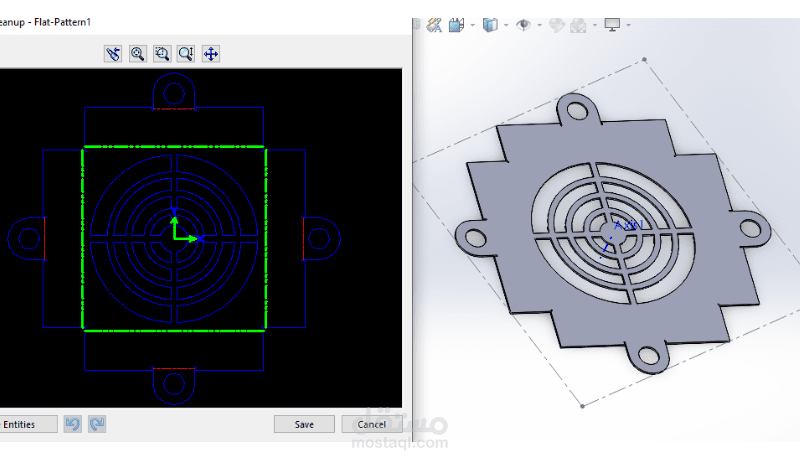Click the Apply Scene icon
800x460 pixels.
click(579, 25)
